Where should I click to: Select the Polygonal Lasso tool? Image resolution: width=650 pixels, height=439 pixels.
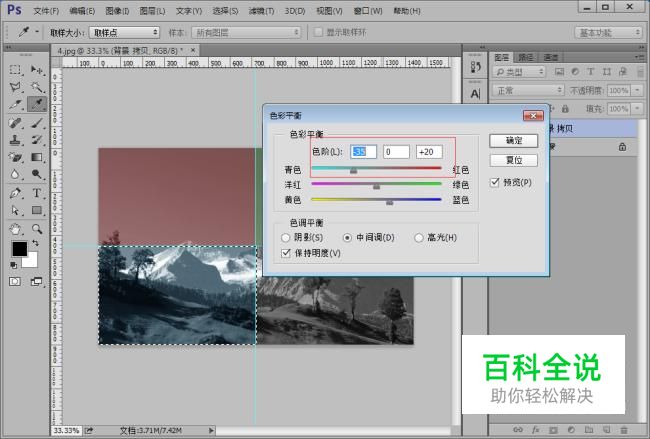(x=15, y=87)
